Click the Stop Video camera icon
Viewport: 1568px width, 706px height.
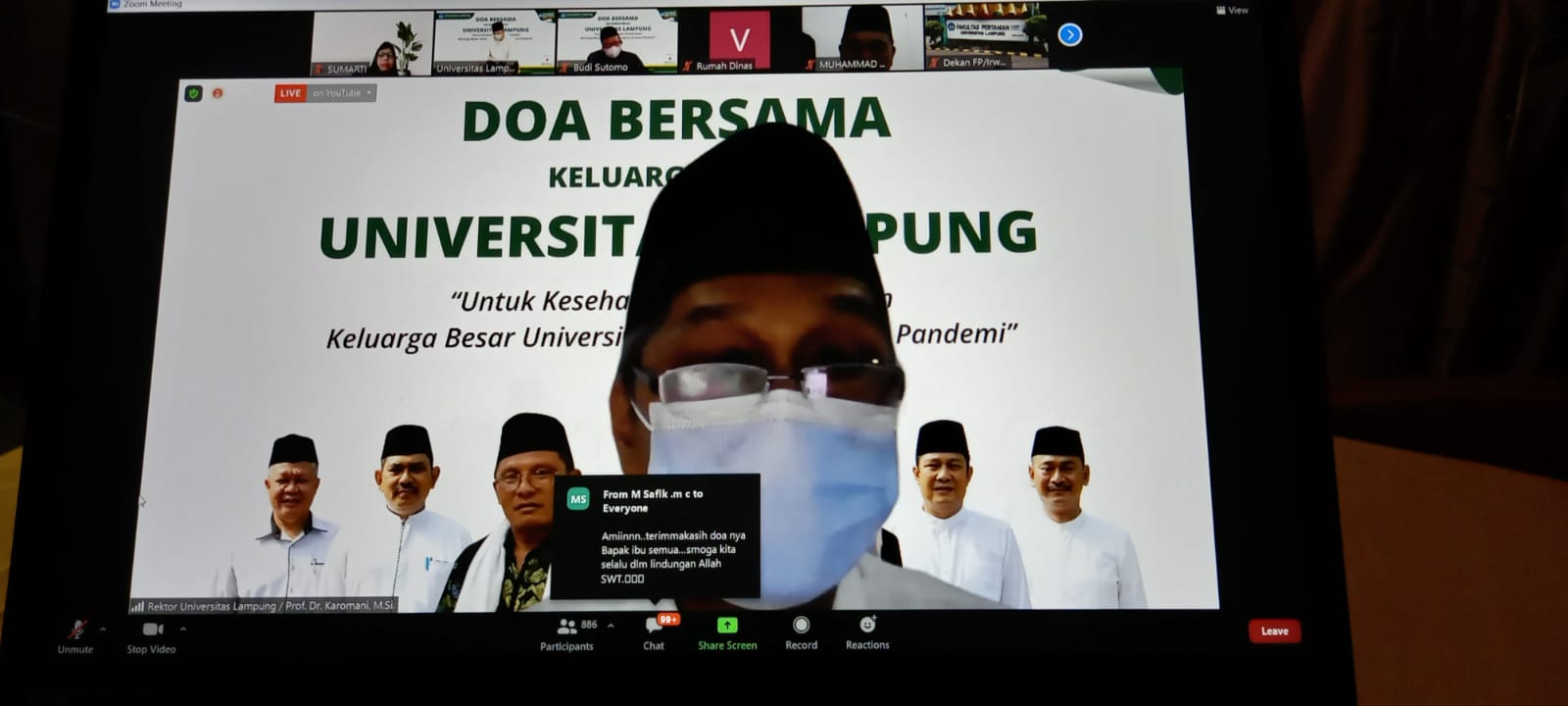point(152,630)
